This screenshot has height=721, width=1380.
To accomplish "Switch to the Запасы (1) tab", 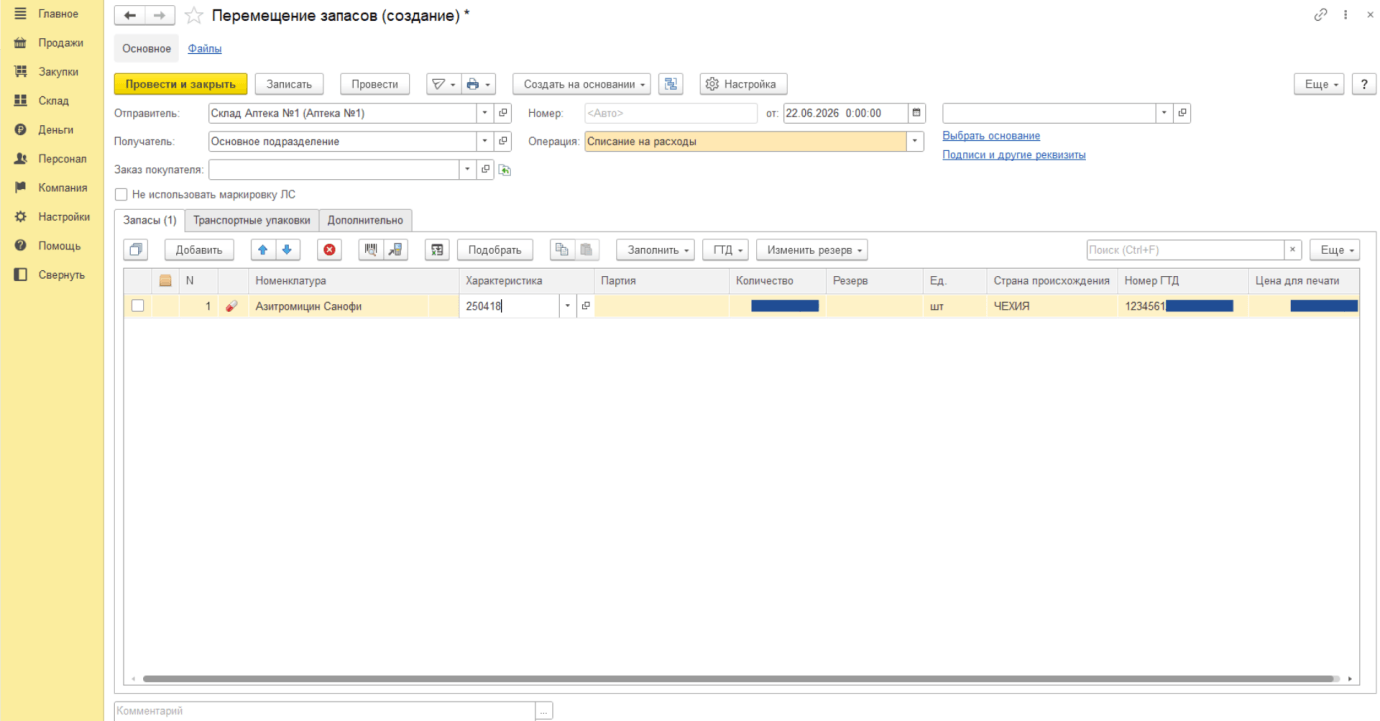I will (x=150, y=220).
